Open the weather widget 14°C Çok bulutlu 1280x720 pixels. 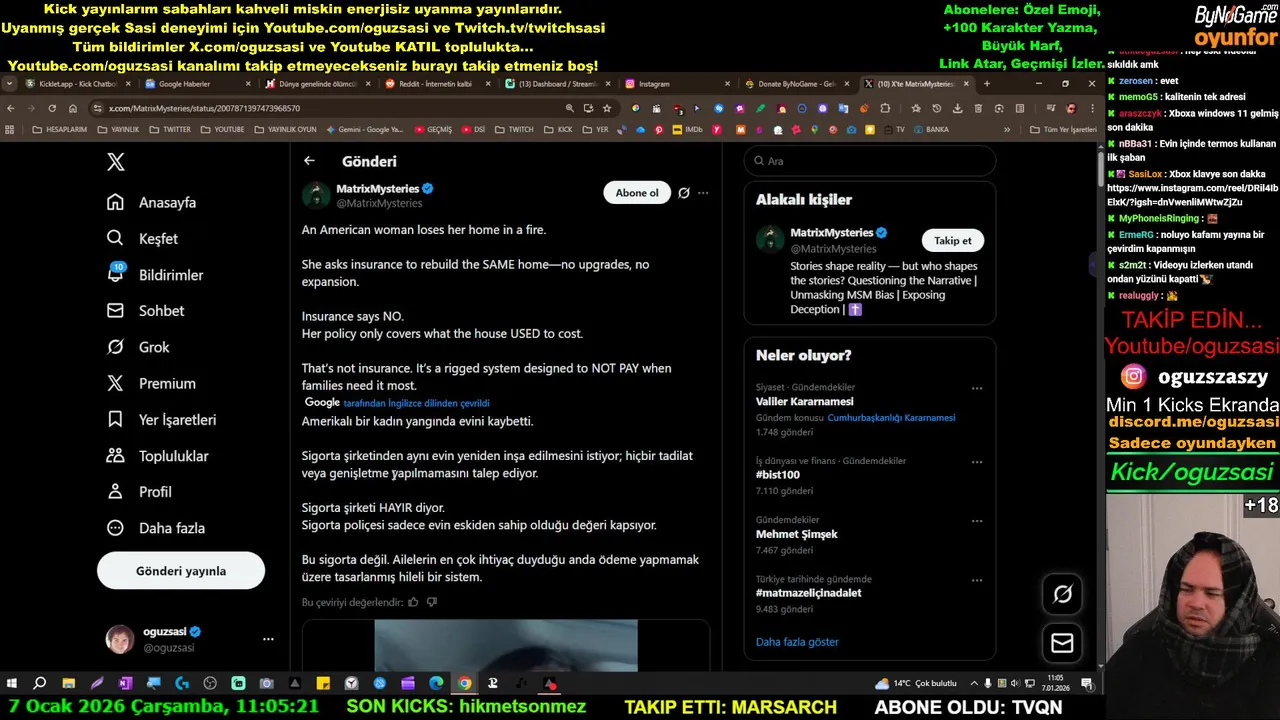[916, 683]
